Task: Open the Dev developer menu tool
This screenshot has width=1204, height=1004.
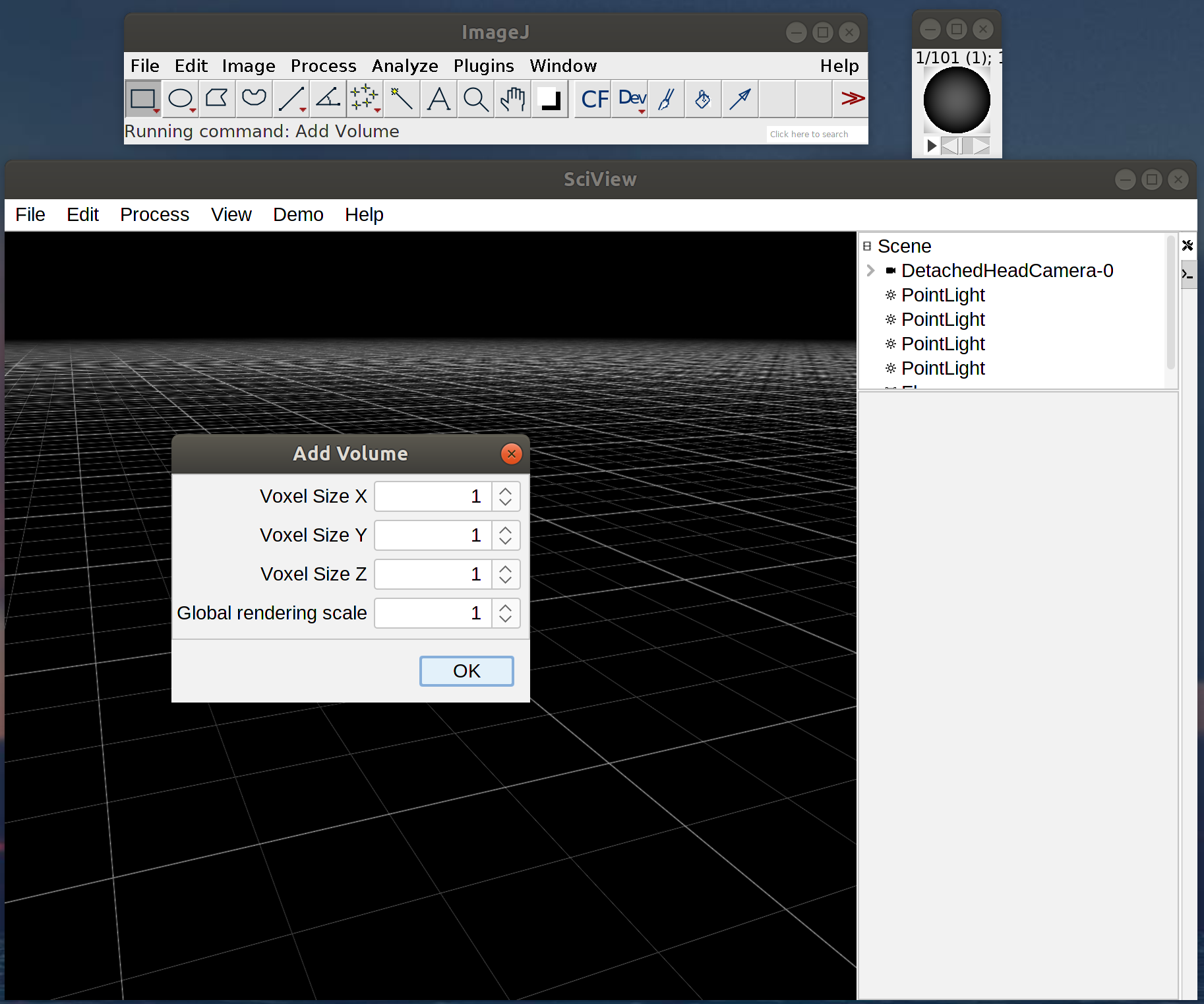Action: coord(631,99)
